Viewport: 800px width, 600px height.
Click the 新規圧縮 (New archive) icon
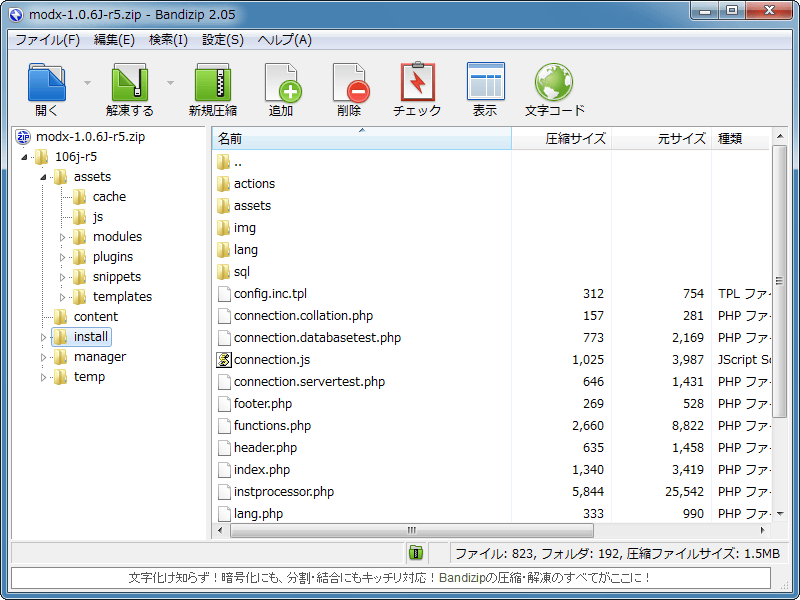coord(213,82)
